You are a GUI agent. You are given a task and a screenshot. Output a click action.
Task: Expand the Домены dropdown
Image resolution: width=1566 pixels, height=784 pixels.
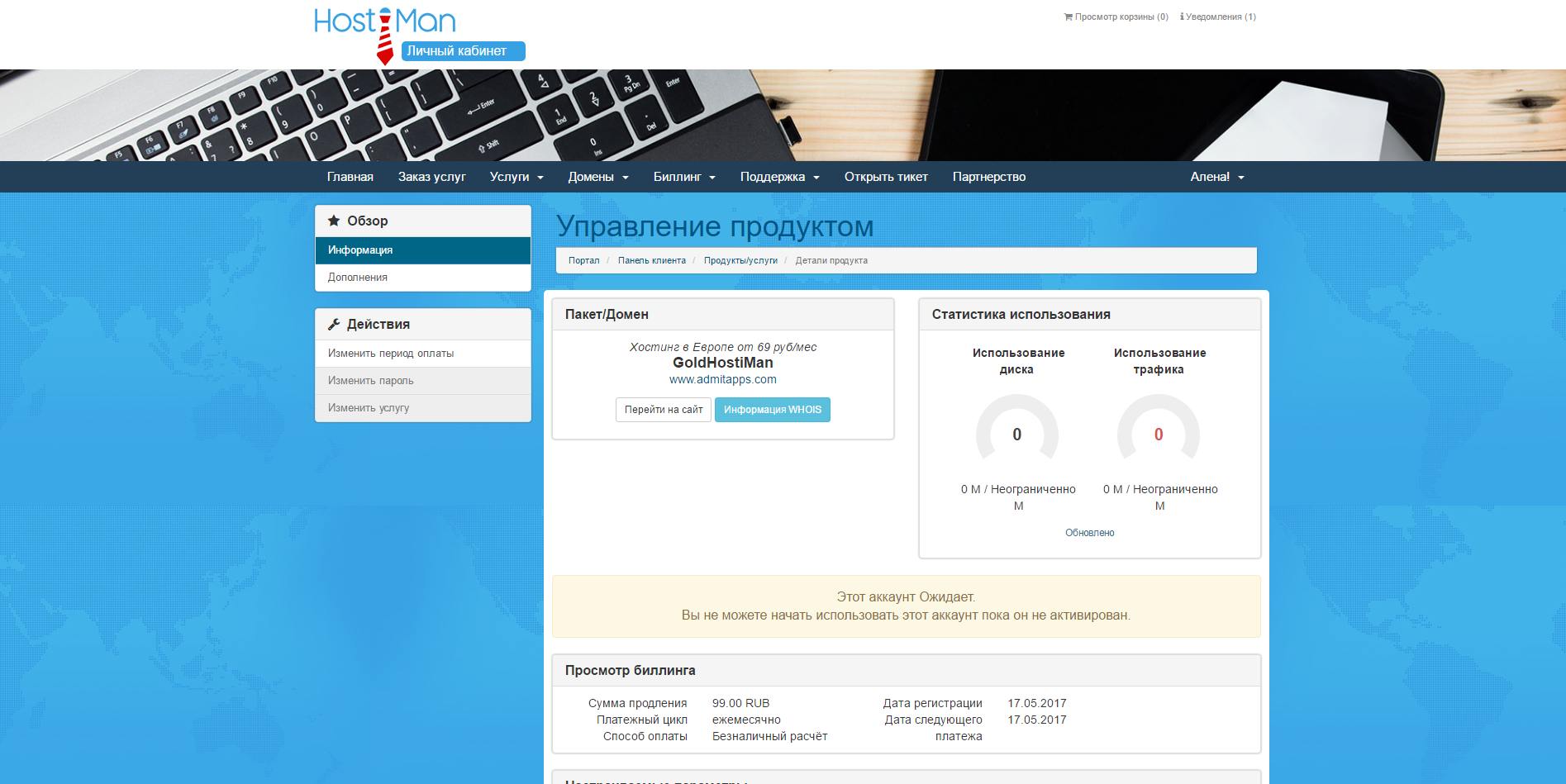tap(598, 177)
